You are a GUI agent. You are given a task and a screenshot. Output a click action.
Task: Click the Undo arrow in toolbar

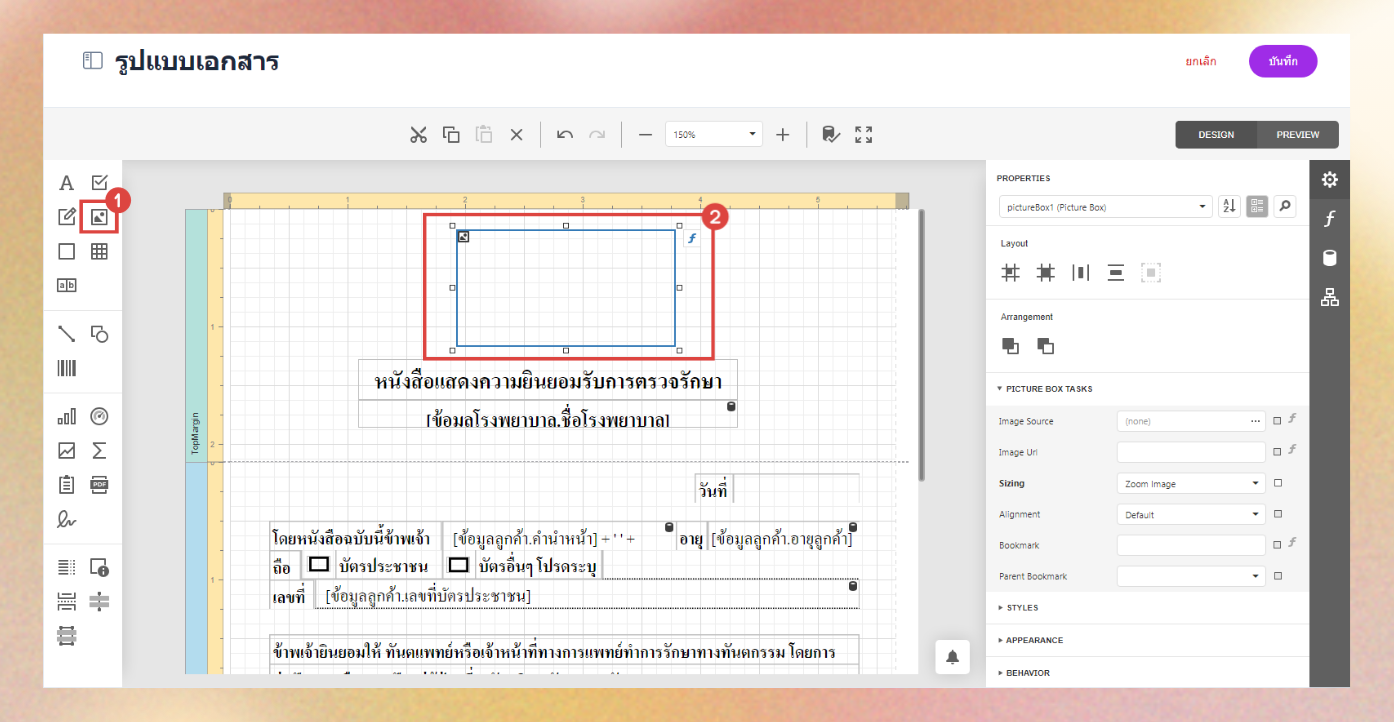pyautogui.click(x=565, y=135)
